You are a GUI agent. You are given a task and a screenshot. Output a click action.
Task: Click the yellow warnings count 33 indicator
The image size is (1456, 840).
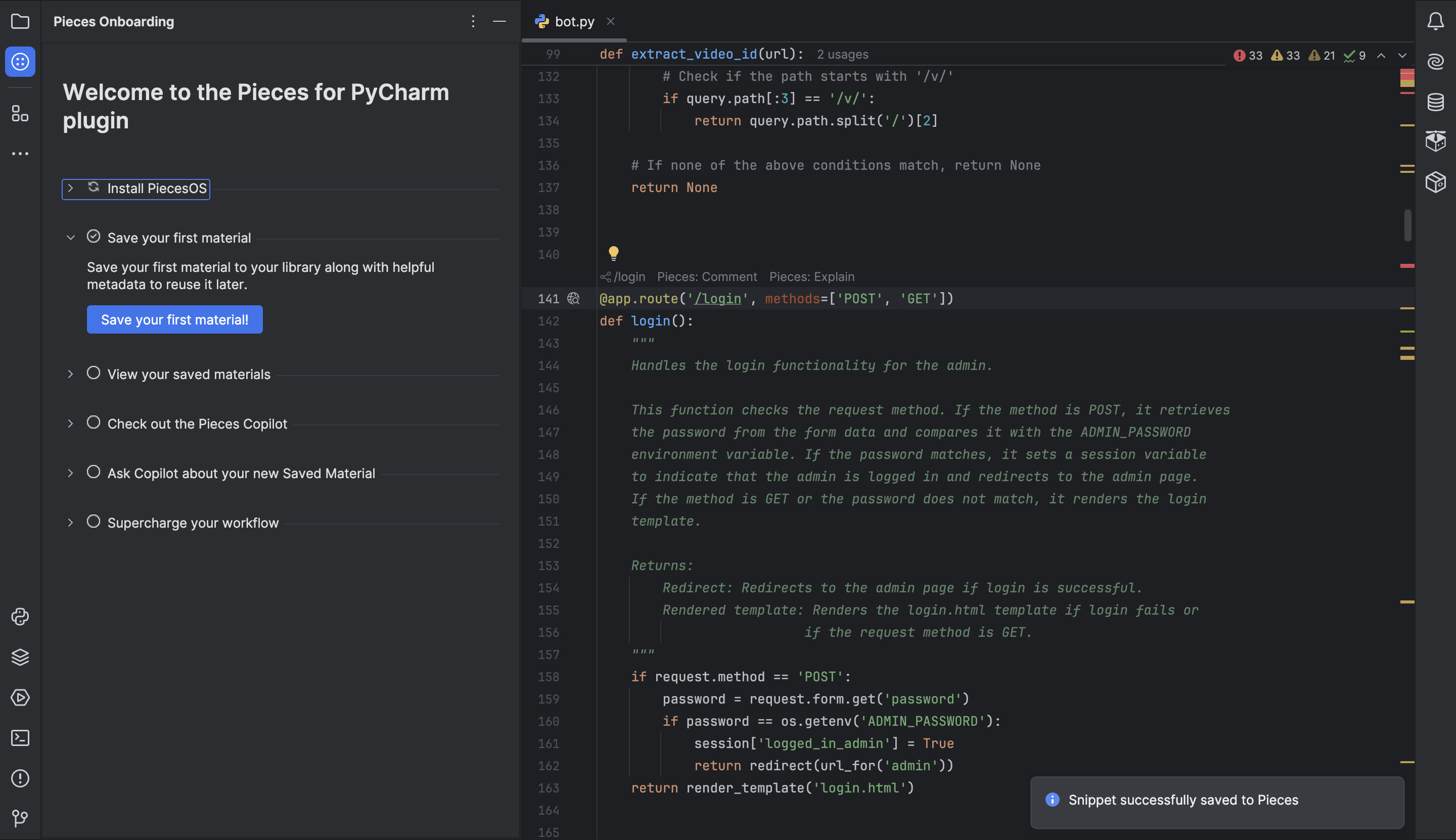(x=1285, y=56)
